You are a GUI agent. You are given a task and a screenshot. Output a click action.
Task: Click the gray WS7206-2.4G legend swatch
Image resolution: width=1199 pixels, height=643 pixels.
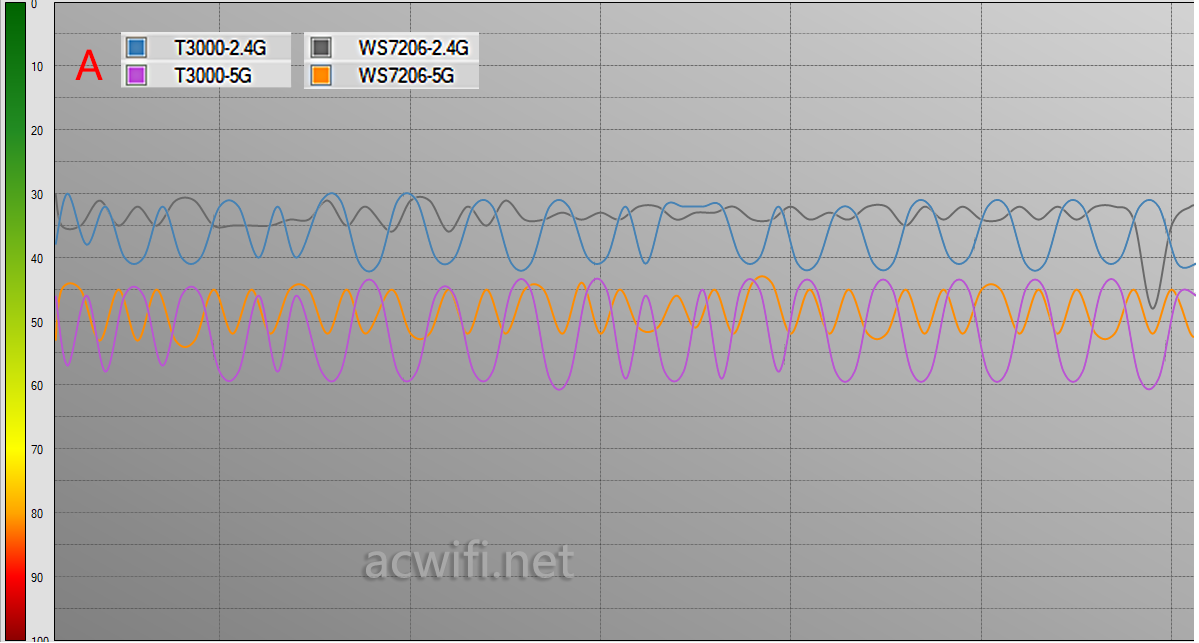click(321, 47)
